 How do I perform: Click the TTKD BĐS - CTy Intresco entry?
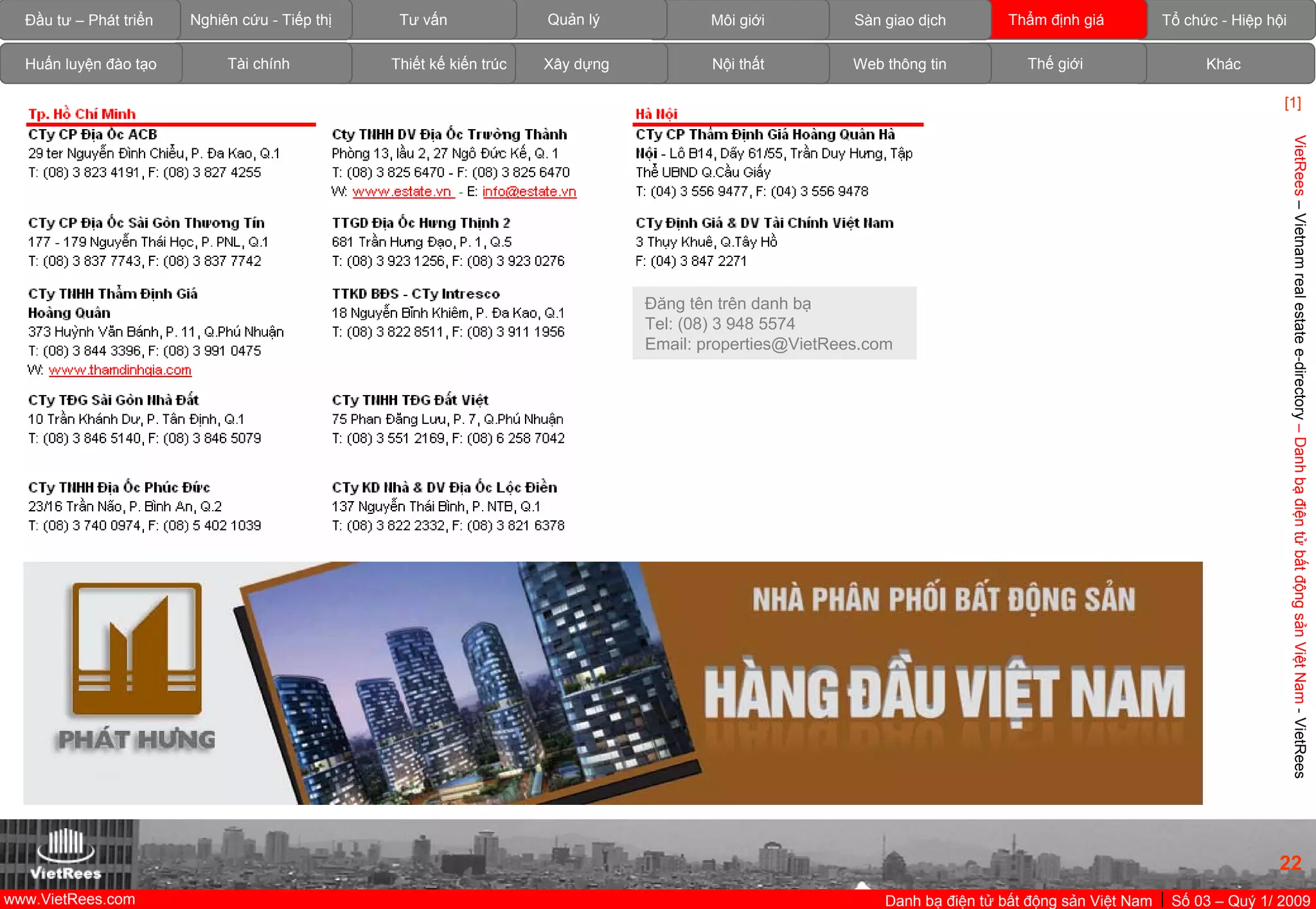(x=416, y=294)
